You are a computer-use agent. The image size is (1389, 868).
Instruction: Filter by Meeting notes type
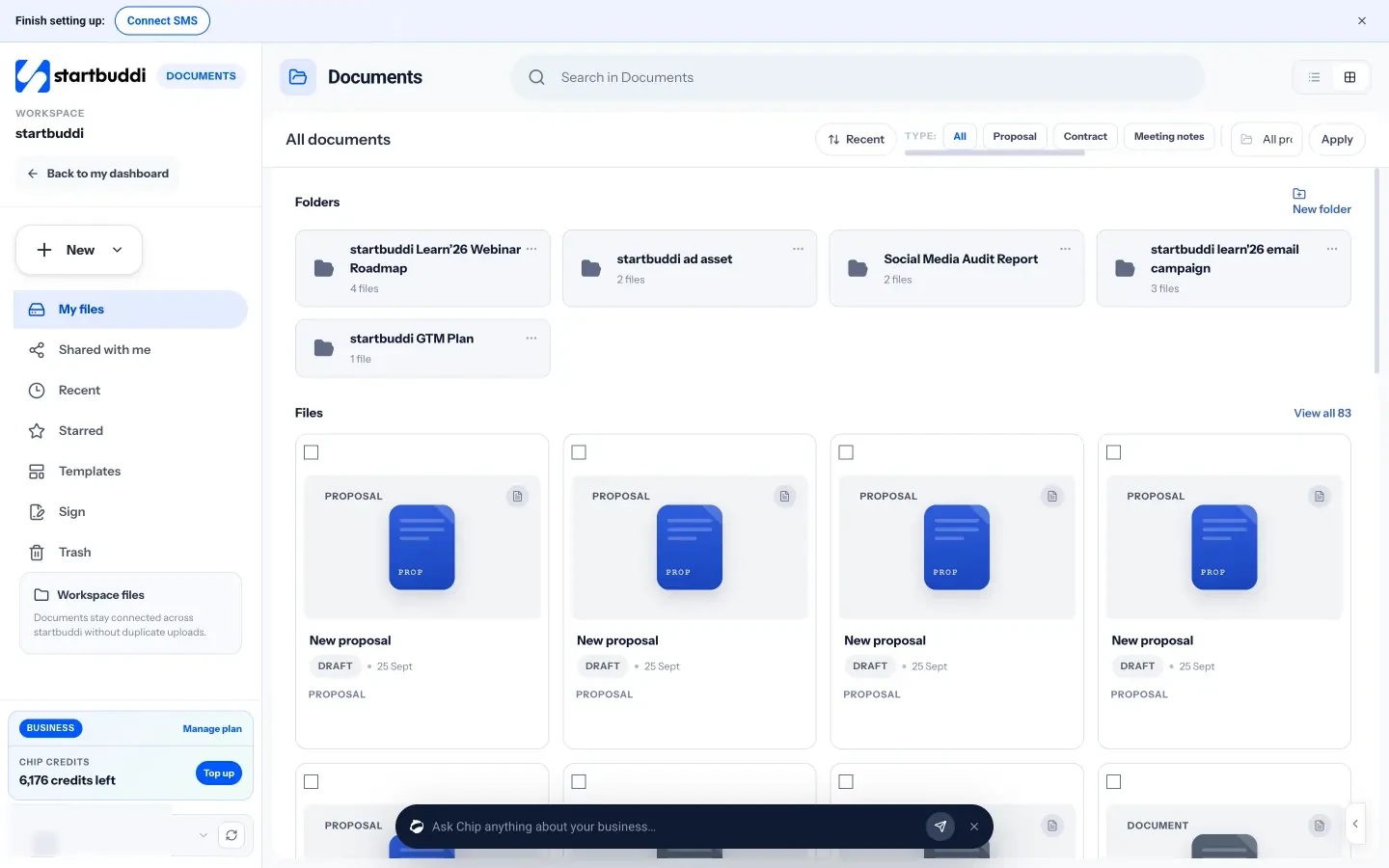1169,137
